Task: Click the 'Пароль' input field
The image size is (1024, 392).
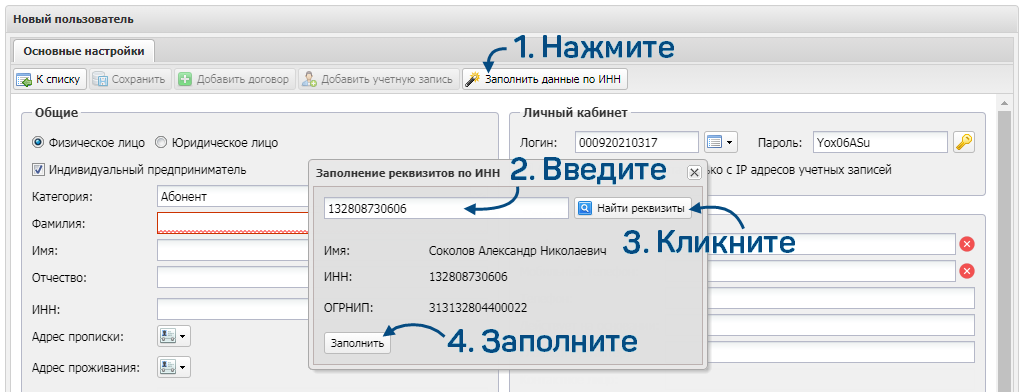Action: click(x=880, y=142)
